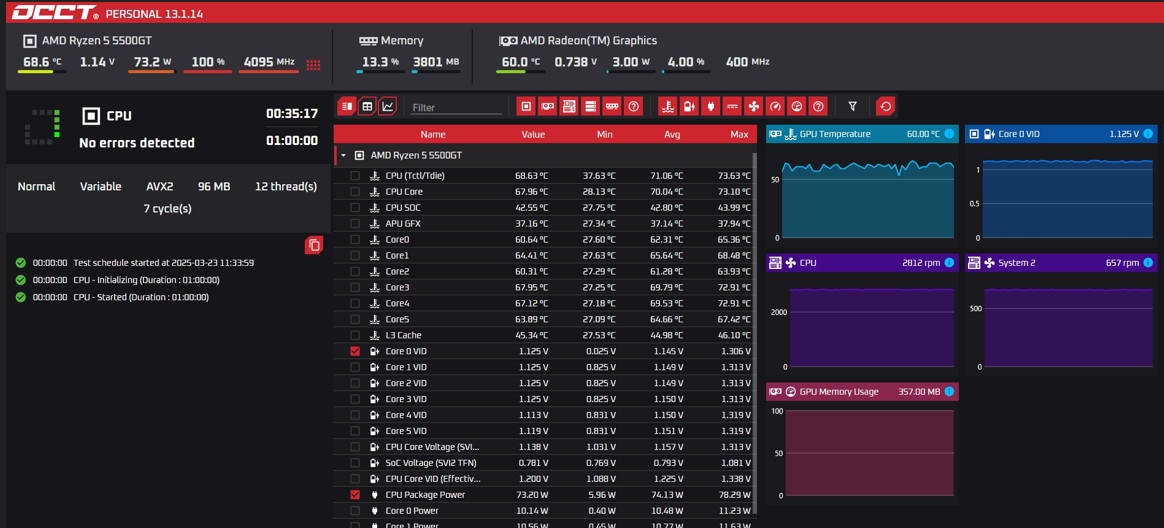The width and height of the screenshot is (1164, 528).
Task: Toggle frequency gauge sensor filter
Action: coord(775,107)
